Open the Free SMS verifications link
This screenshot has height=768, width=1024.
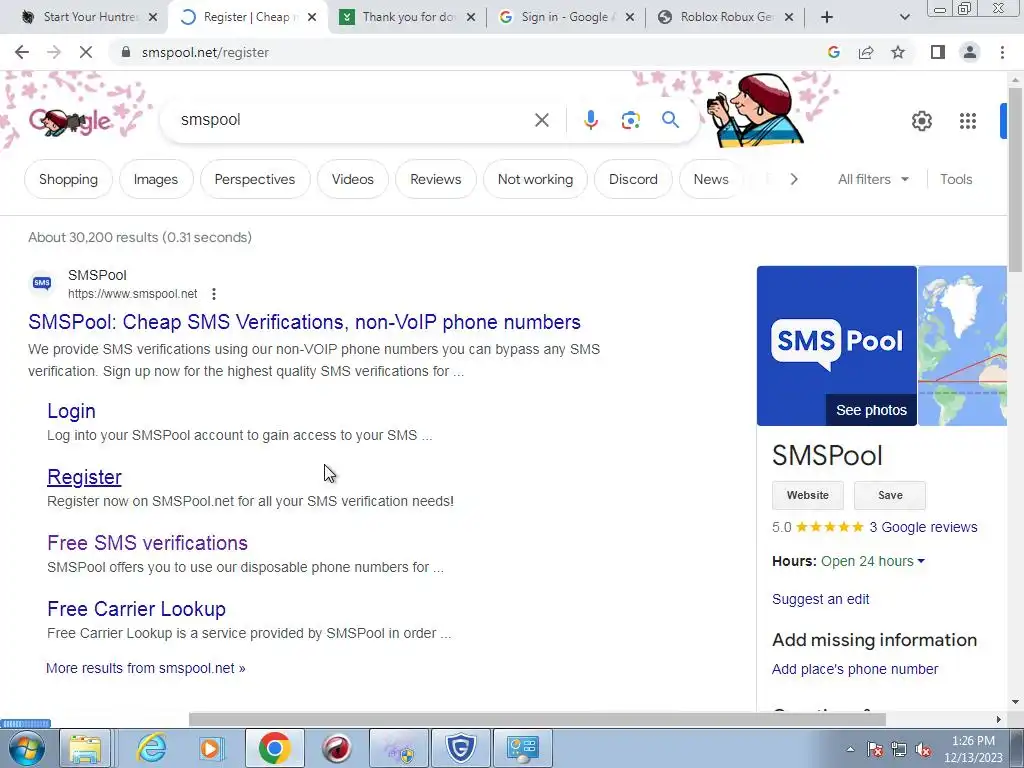point(148,543)
